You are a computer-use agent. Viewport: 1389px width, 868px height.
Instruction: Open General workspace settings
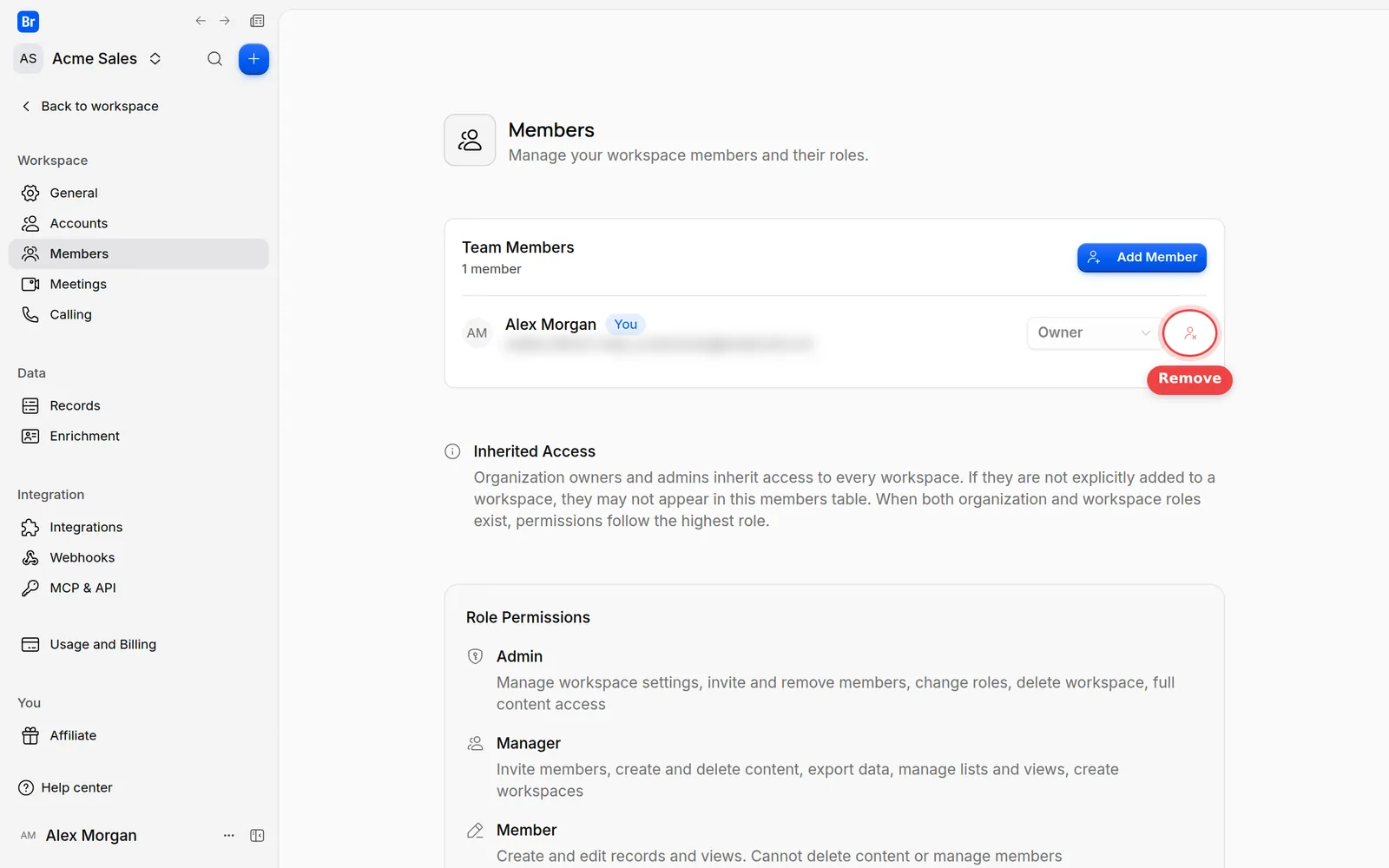click(139, 193)
